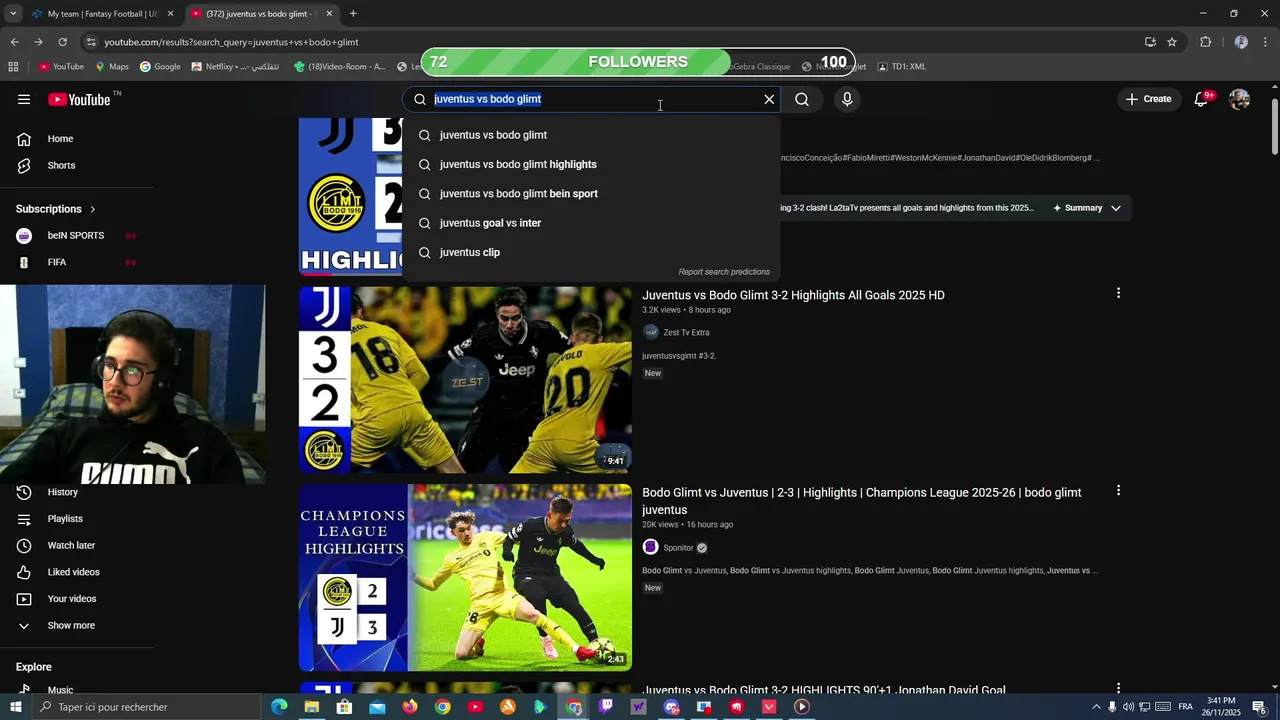Clear the search box with the X
The image size is (1280, 720).
pos(769,99)
